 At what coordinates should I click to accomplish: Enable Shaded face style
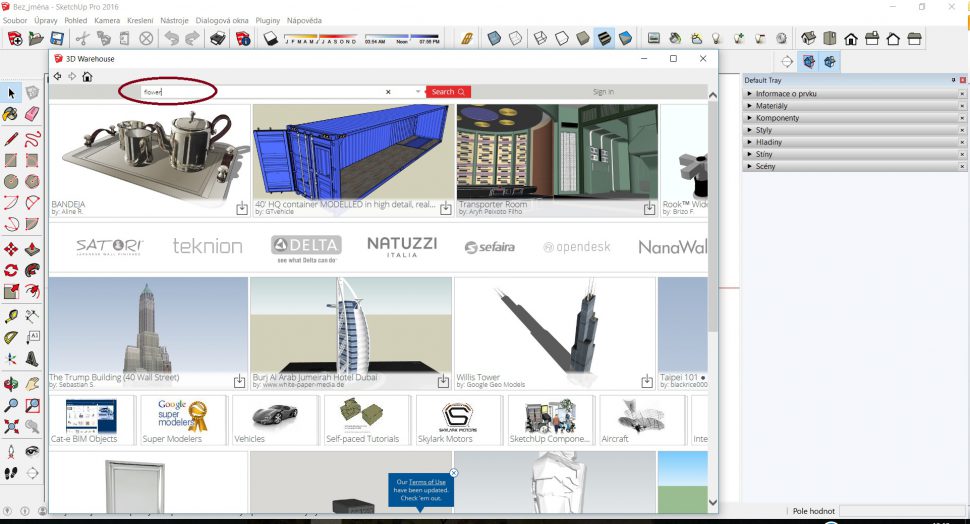(583, 38)
